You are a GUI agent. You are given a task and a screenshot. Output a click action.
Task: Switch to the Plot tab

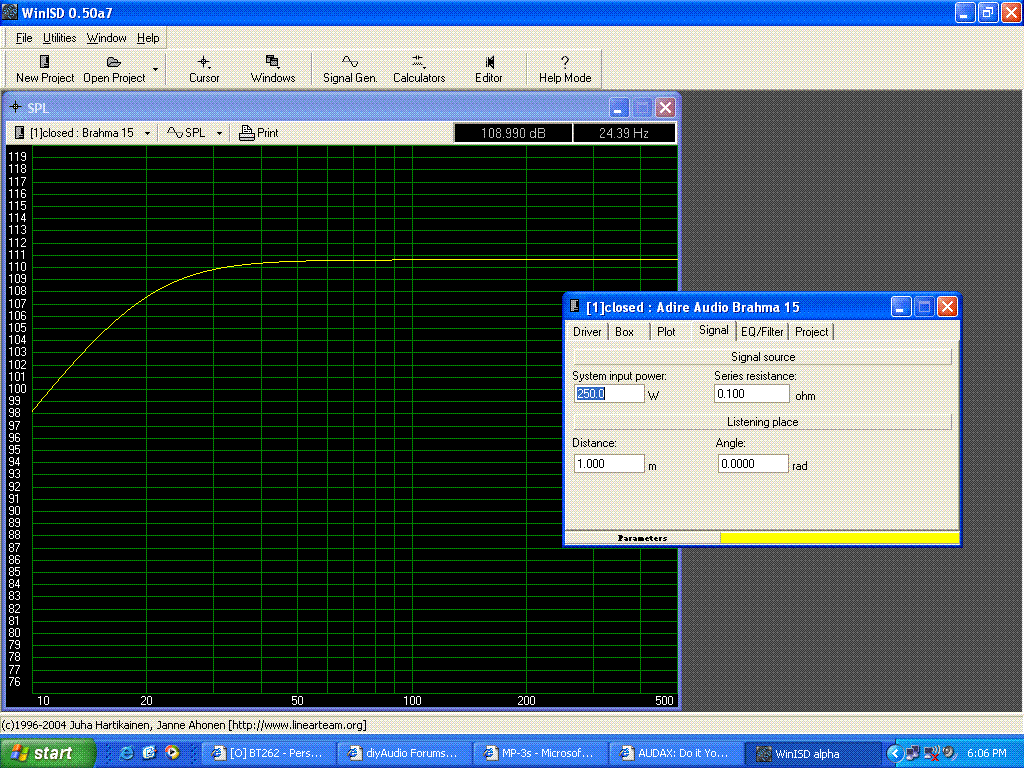point(666,332)
